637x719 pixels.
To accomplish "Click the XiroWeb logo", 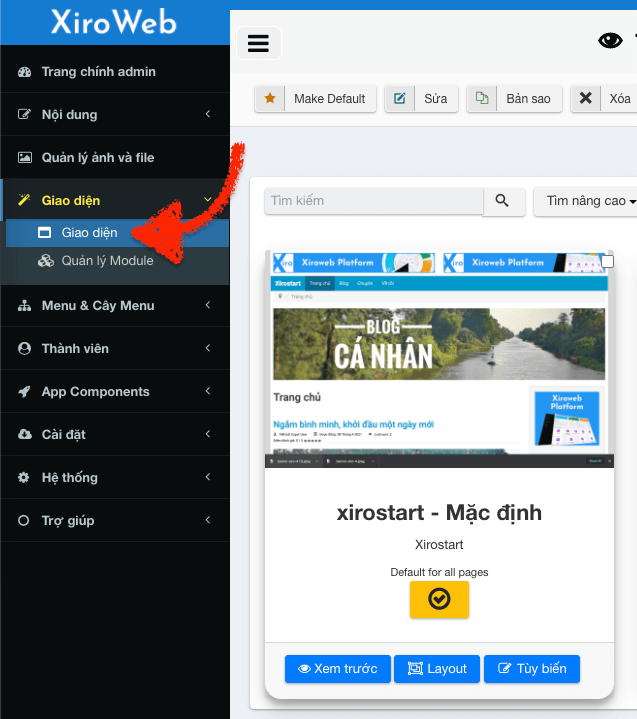I will 113,22.
